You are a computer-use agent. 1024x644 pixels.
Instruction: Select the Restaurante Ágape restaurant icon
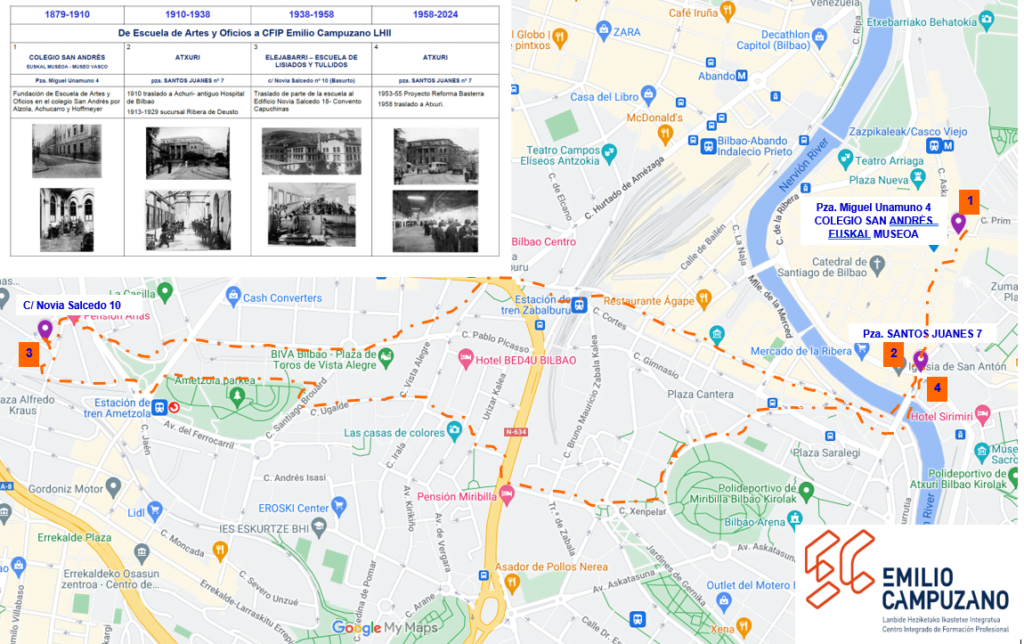coord(703,300)
